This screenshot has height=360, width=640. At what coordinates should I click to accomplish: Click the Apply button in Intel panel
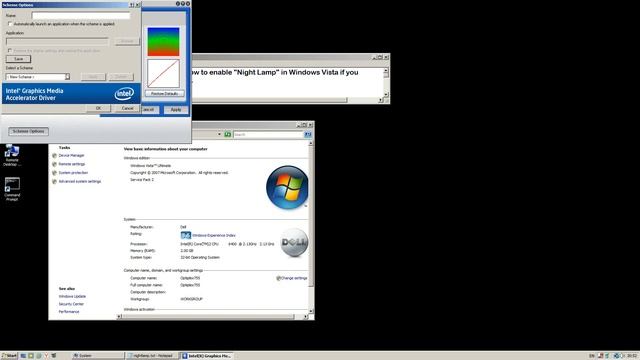tap(176, 109)
